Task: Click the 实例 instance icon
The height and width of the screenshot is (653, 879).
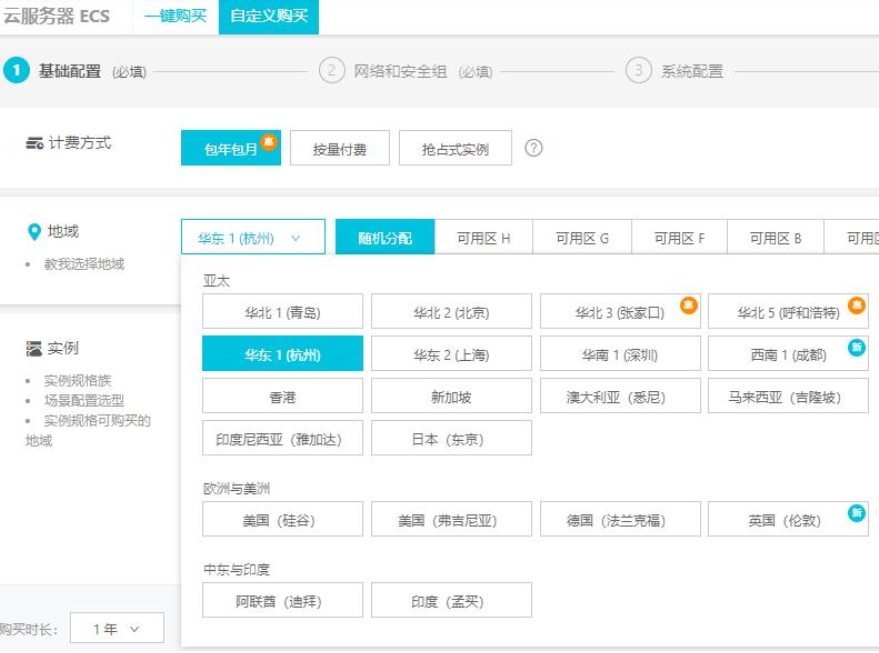Action: pos(34,348)
